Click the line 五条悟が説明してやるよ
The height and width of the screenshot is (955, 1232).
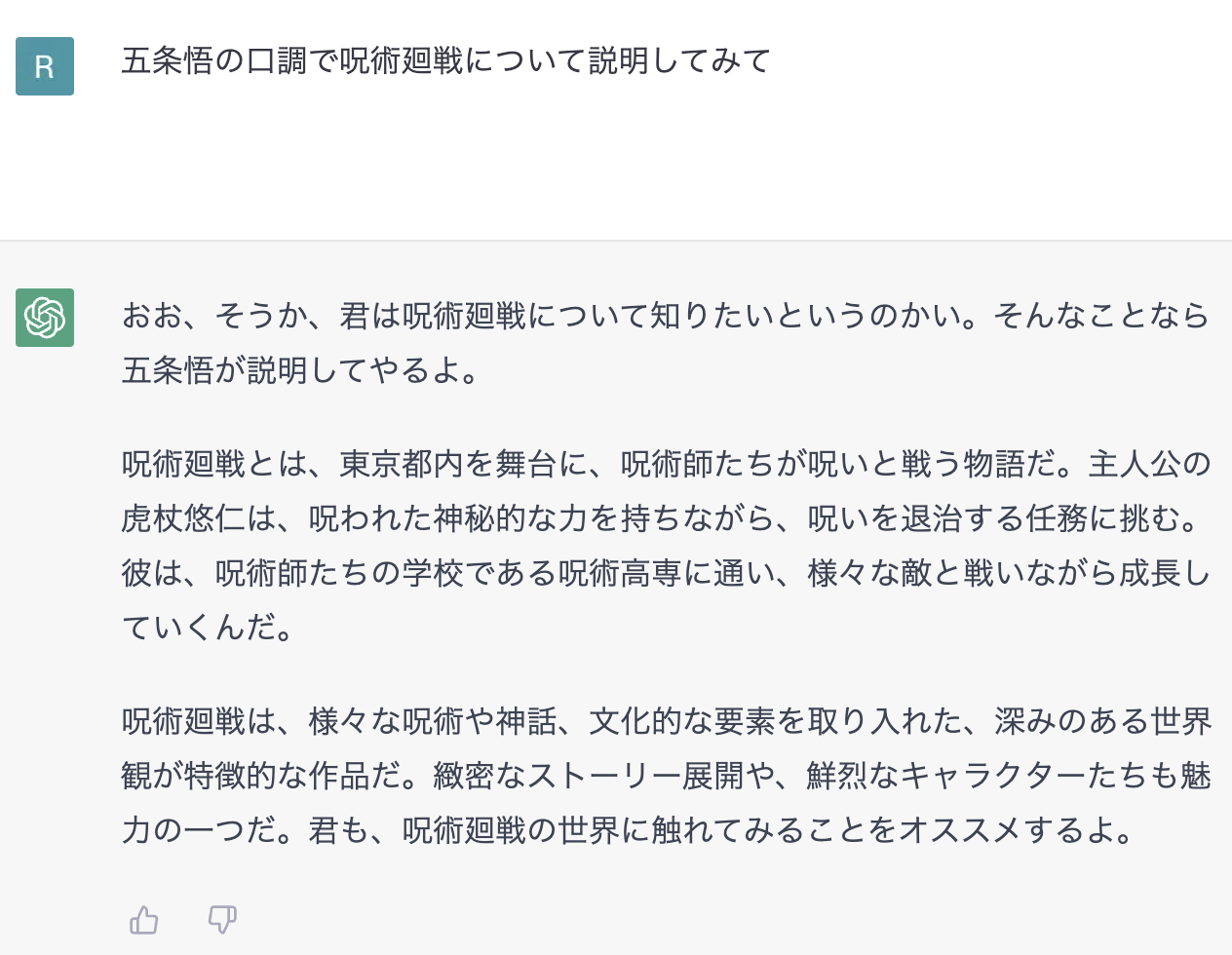[x=301, y=370]
